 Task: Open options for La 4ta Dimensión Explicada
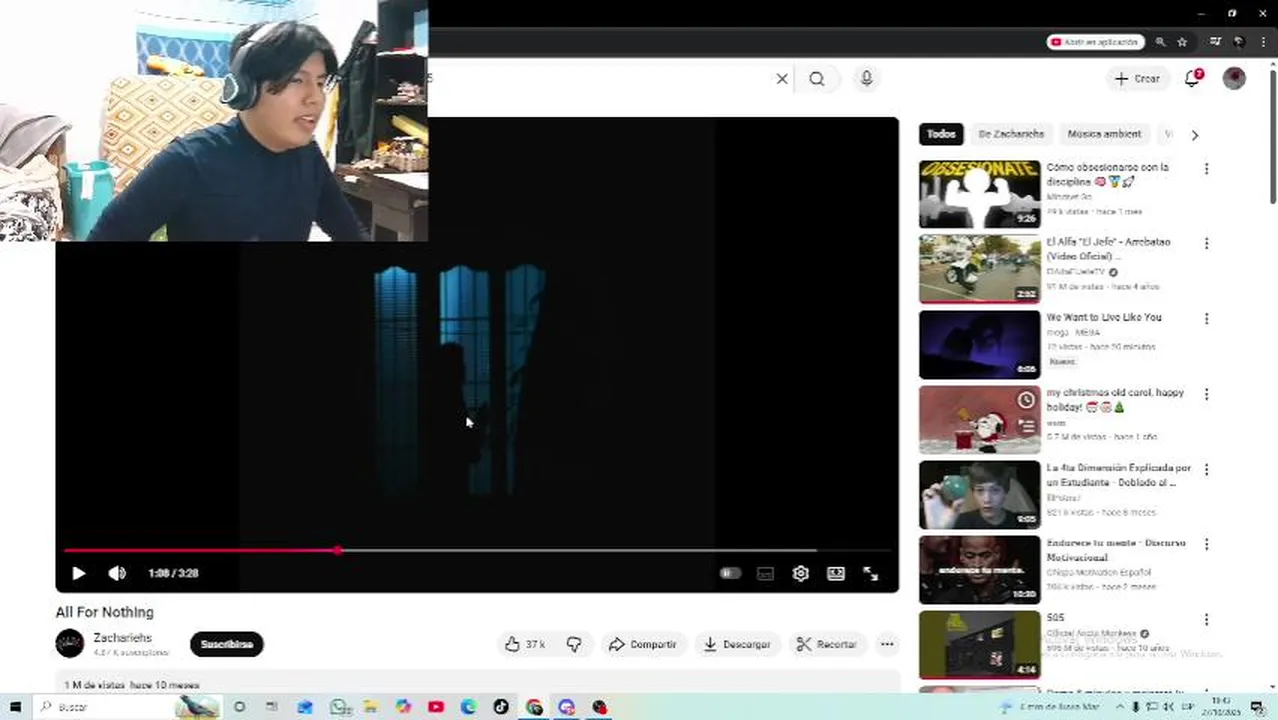click(1206, 469)
